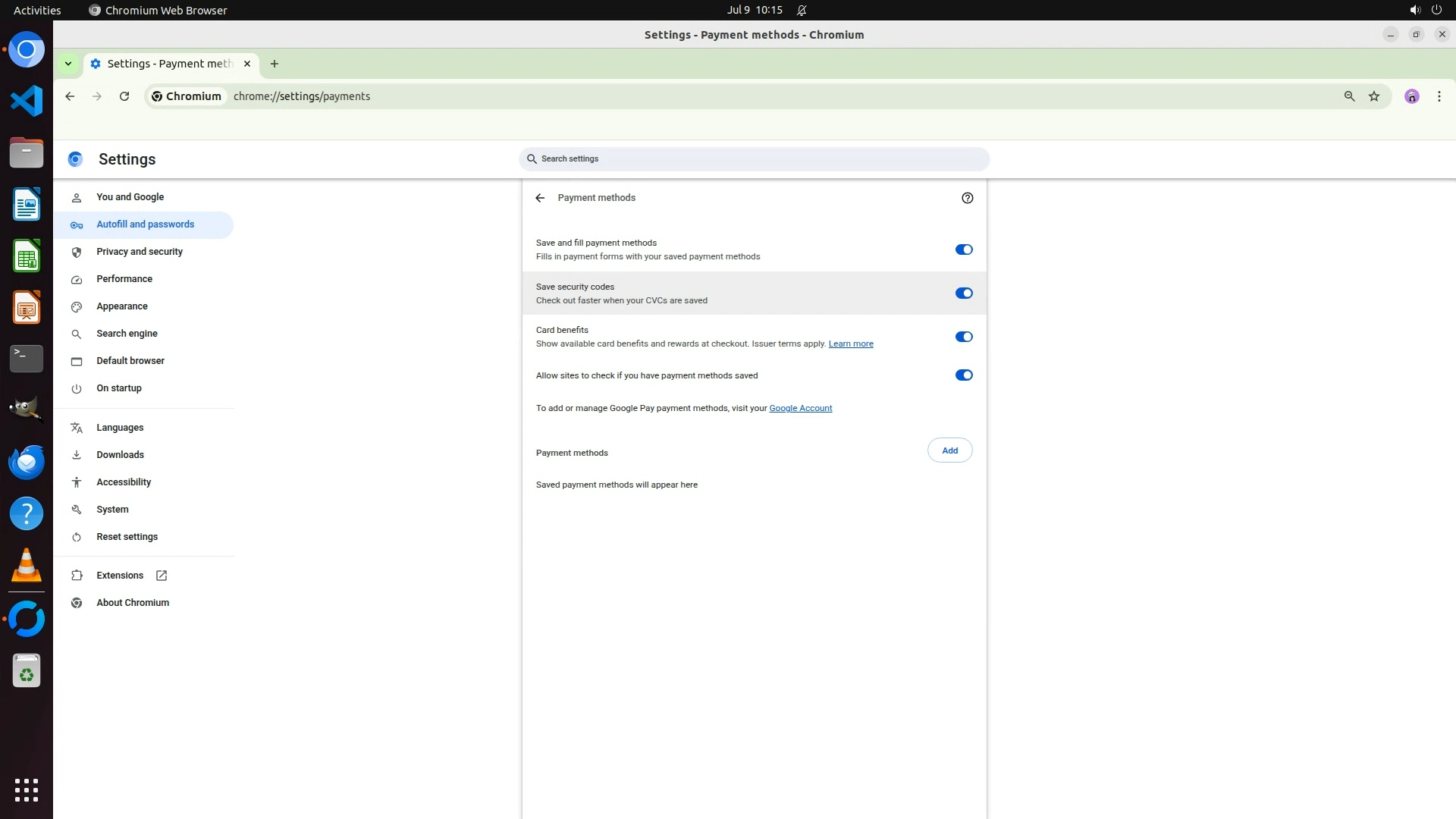The height and width of the screenshot is (819, 1456).
Task: Open the profile avatar icon
Action: pos(1411,96)
